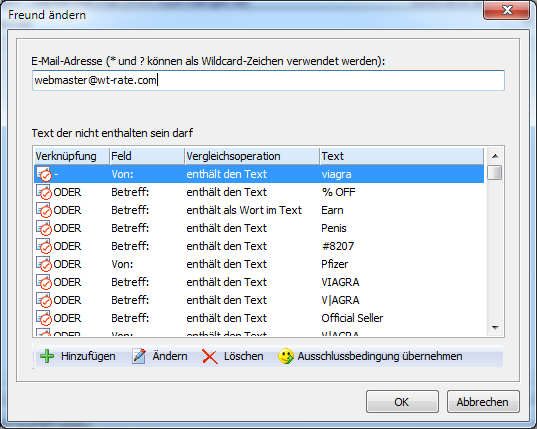Confirm the dialog with OK
The width and height of the screenshot is (537, 429).
(x=402, y=402)
